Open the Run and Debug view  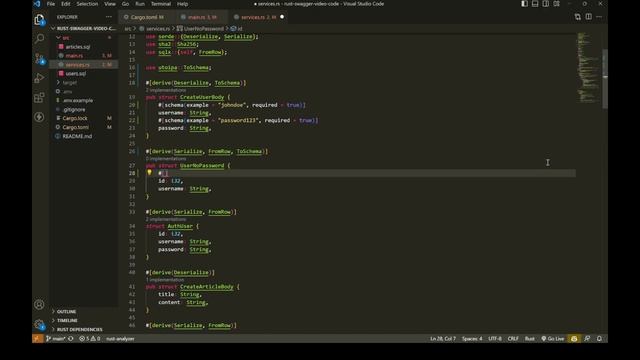point(39,78)
